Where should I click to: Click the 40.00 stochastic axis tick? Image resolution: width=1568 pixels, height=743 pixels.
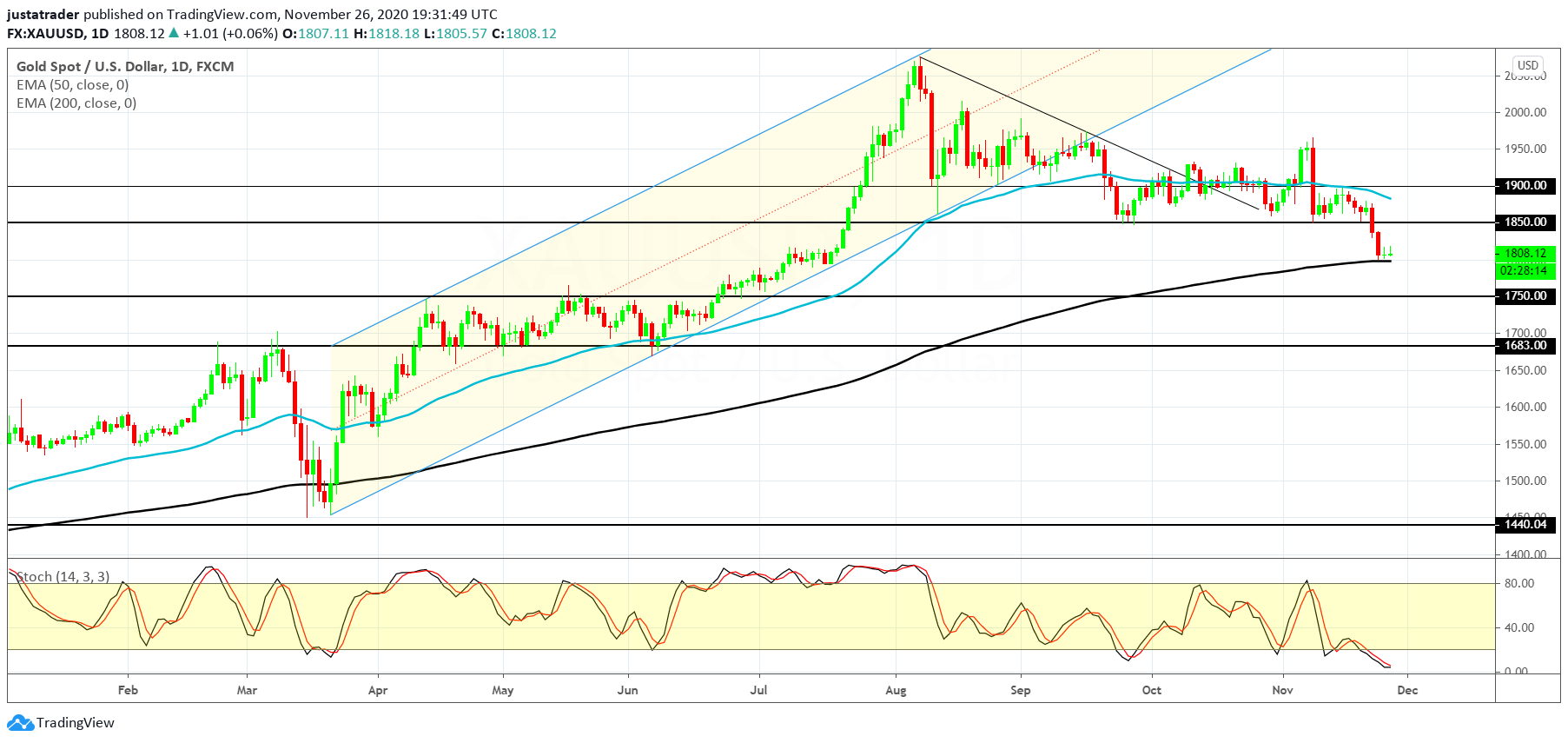(x=1519, y=627)
